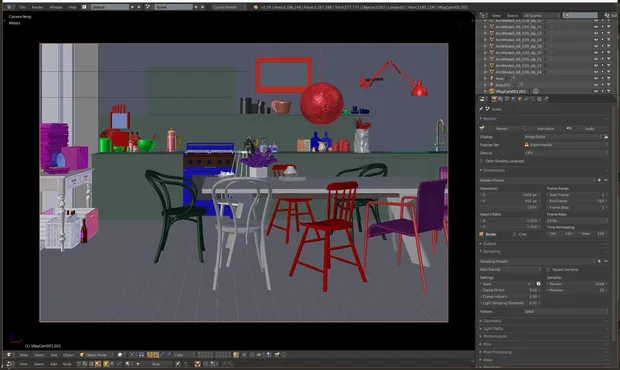Viewport: 620px width, 370px height.
Task: Pin the node tree with pin icon
Action: coord(178,364)
